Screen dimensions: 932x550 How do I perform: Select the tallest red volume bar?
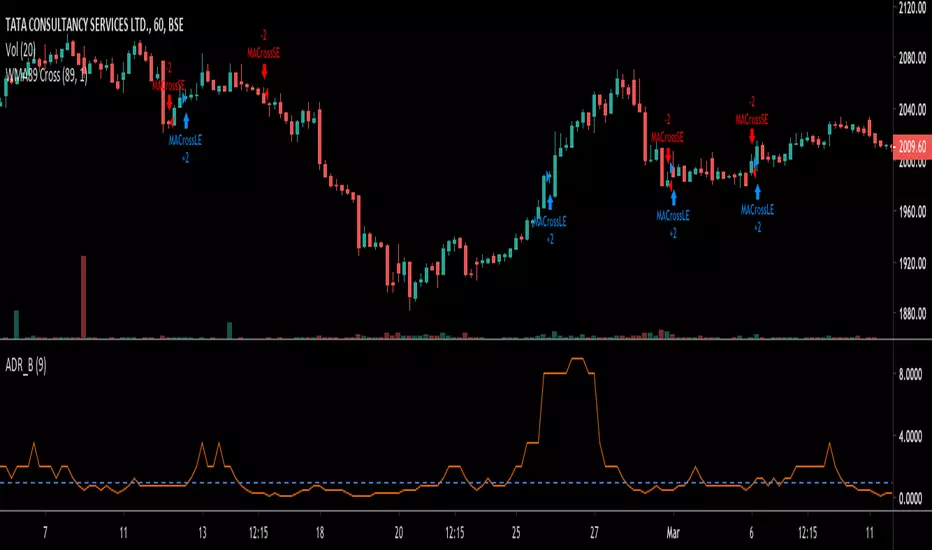83,297
